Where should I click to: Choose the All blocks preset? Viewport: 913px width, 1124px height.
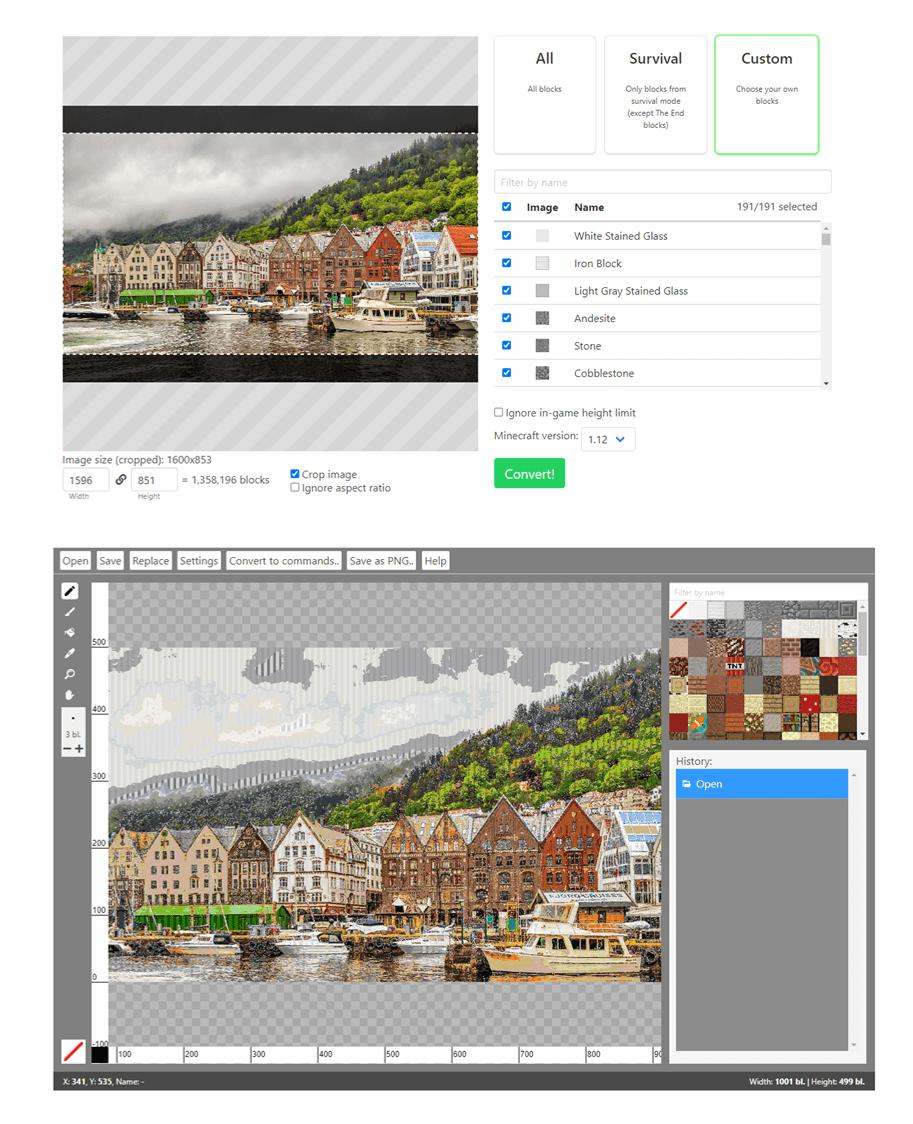pos(545,95)
